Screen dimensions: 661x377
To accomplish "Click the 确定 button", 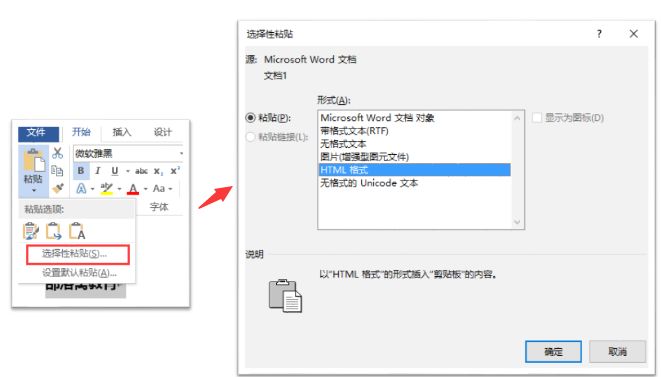I will tap(554, 351).
